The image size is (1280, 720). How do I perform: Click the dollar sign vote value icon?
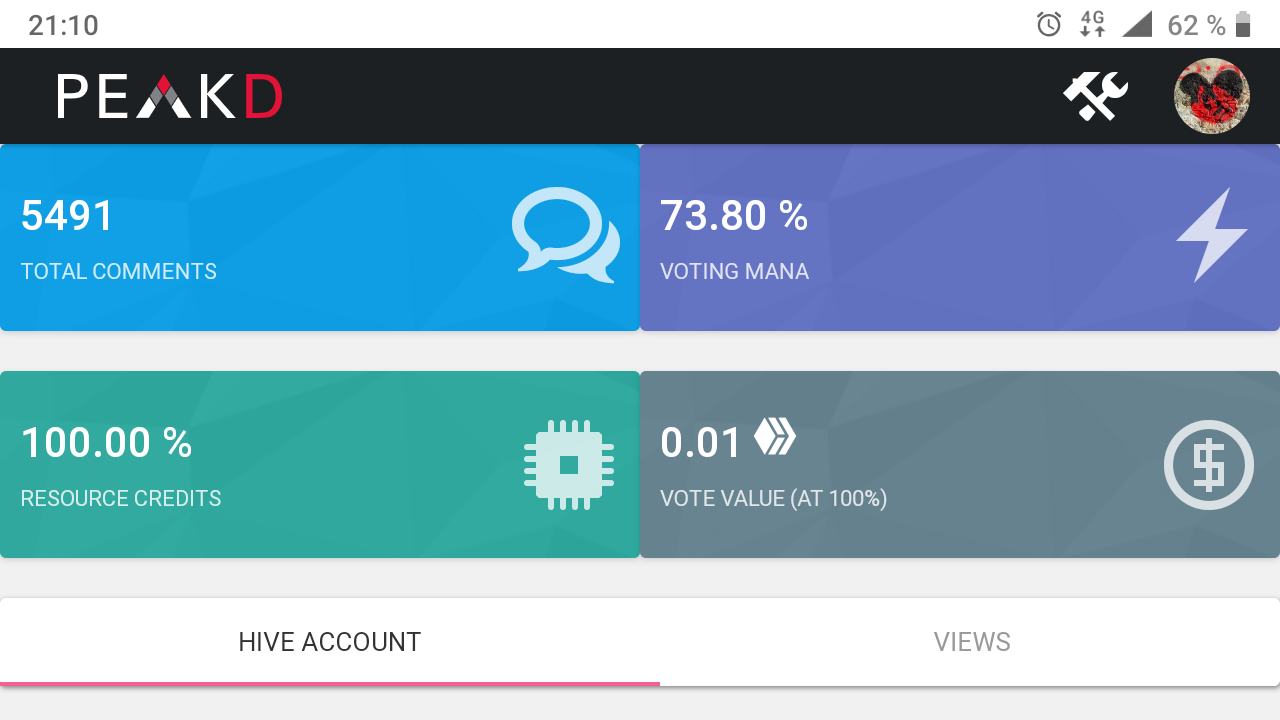click(1209, 465)
